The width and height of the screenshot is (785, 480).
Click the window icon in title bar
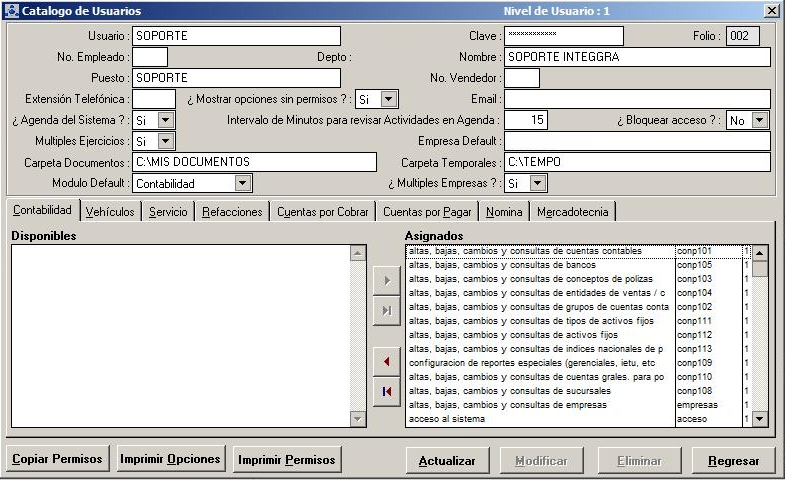click(x=11, y=10)
